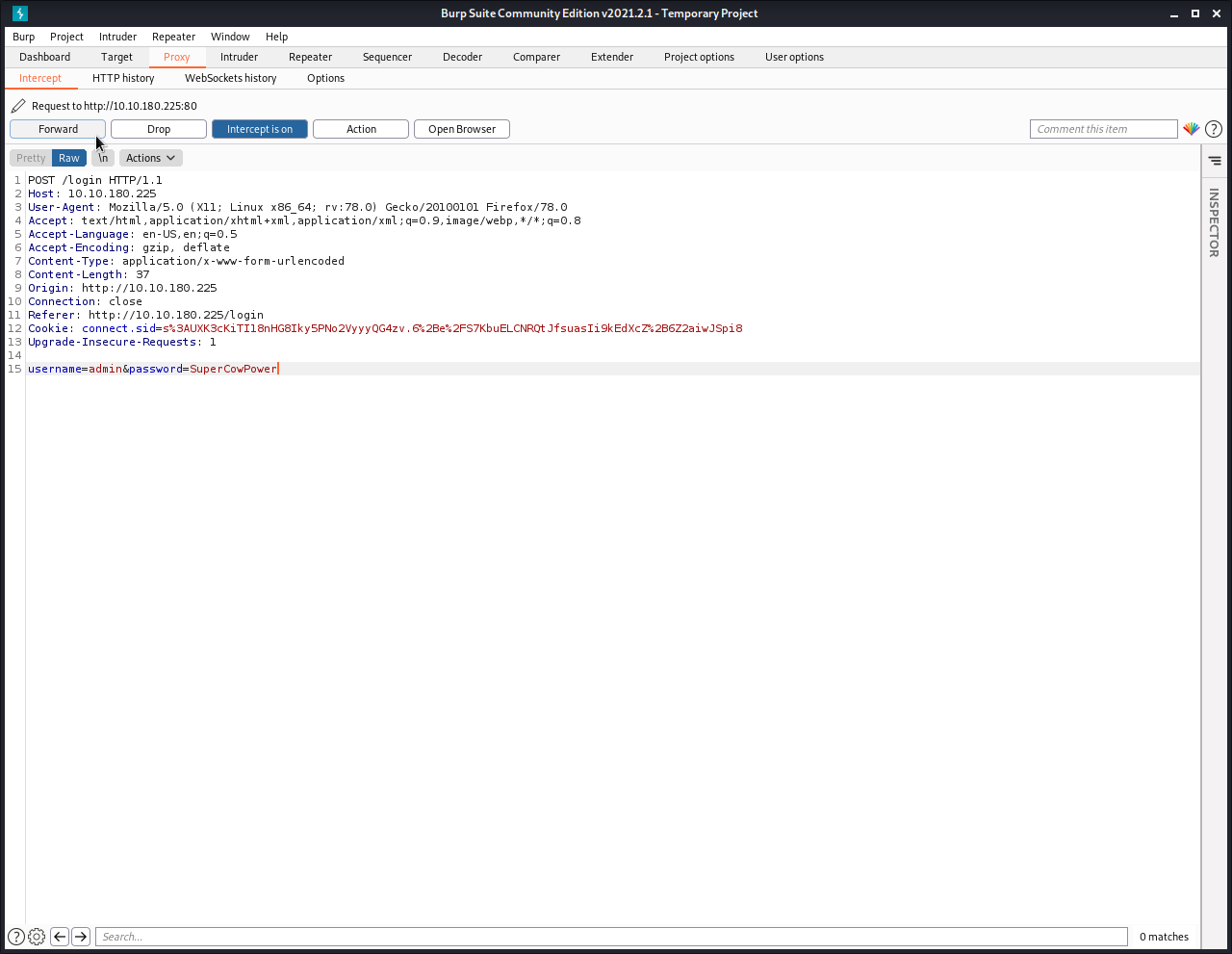The width and height of the screenshot is (1232, 954).
Task: Click the Cookie connect.sid line
Action: coord(385,328)
